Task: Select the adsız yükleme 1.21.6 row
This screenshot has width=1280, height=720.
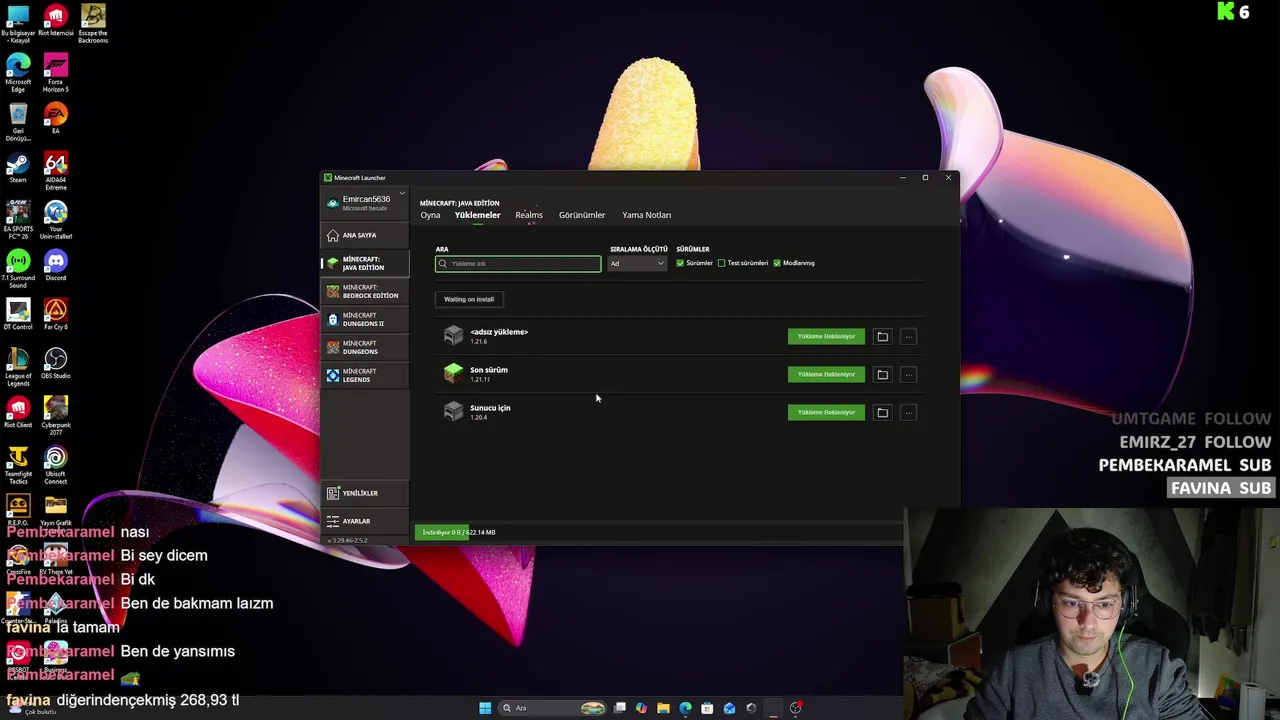Action: point(680,336)
